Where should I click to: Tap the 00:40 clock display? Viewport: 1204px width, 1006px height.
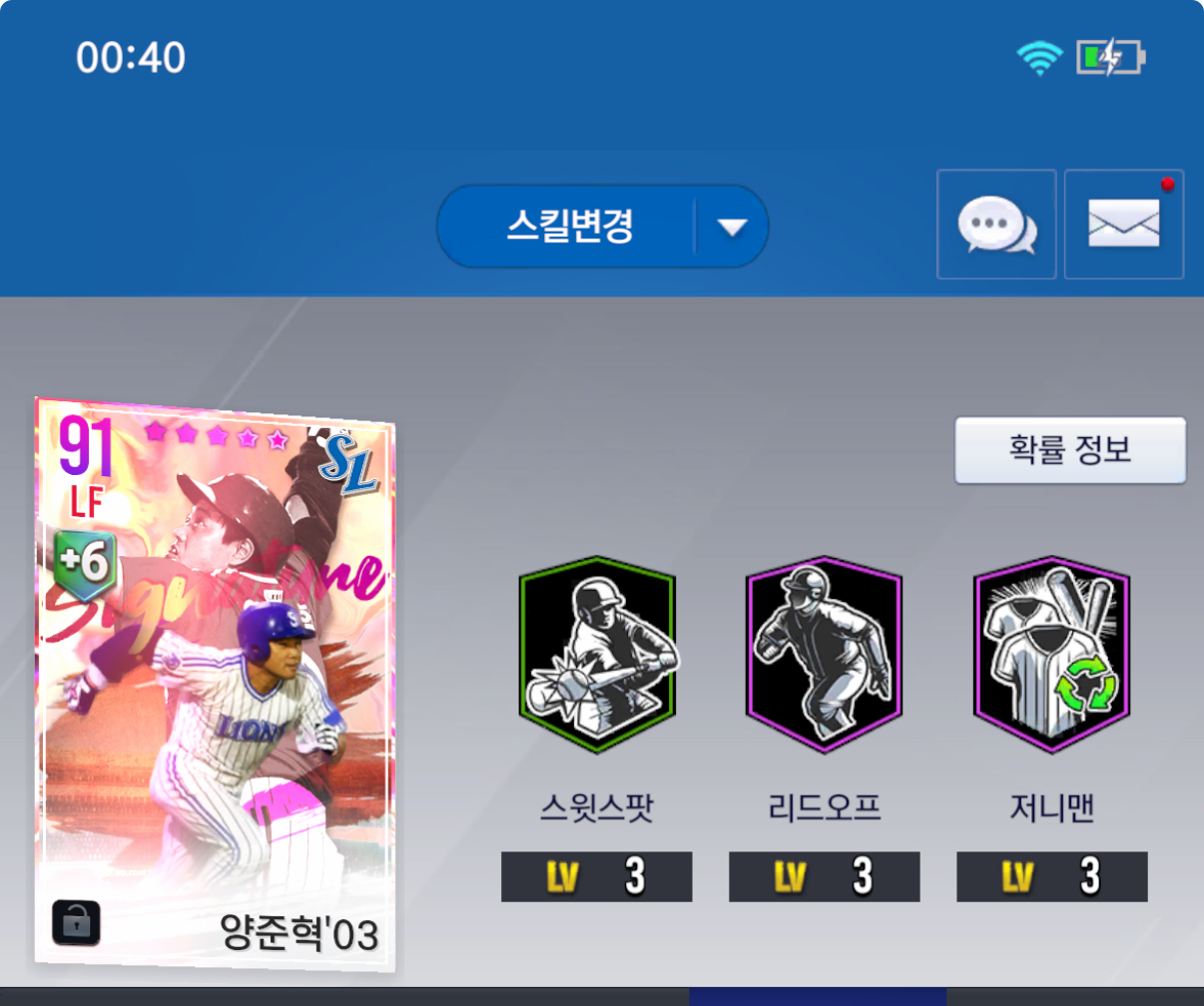coord(131,59)
